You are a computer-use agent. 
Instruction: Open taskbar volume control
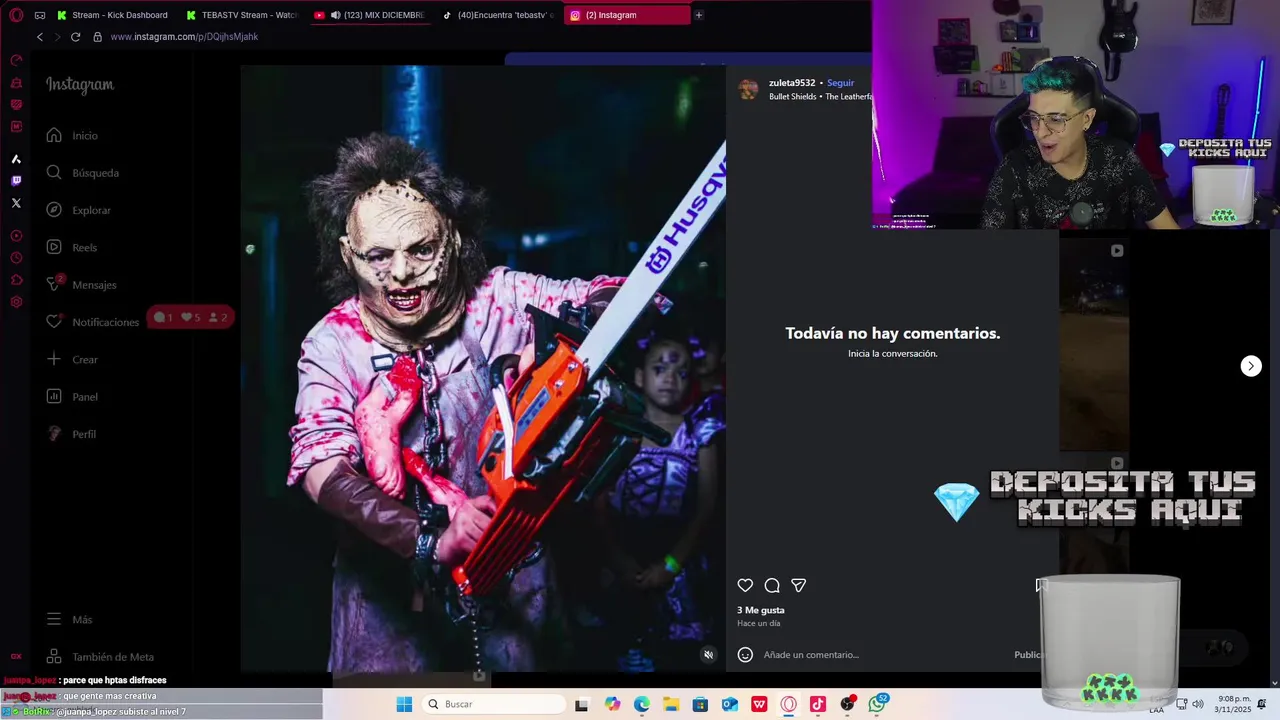[1198, 704]
